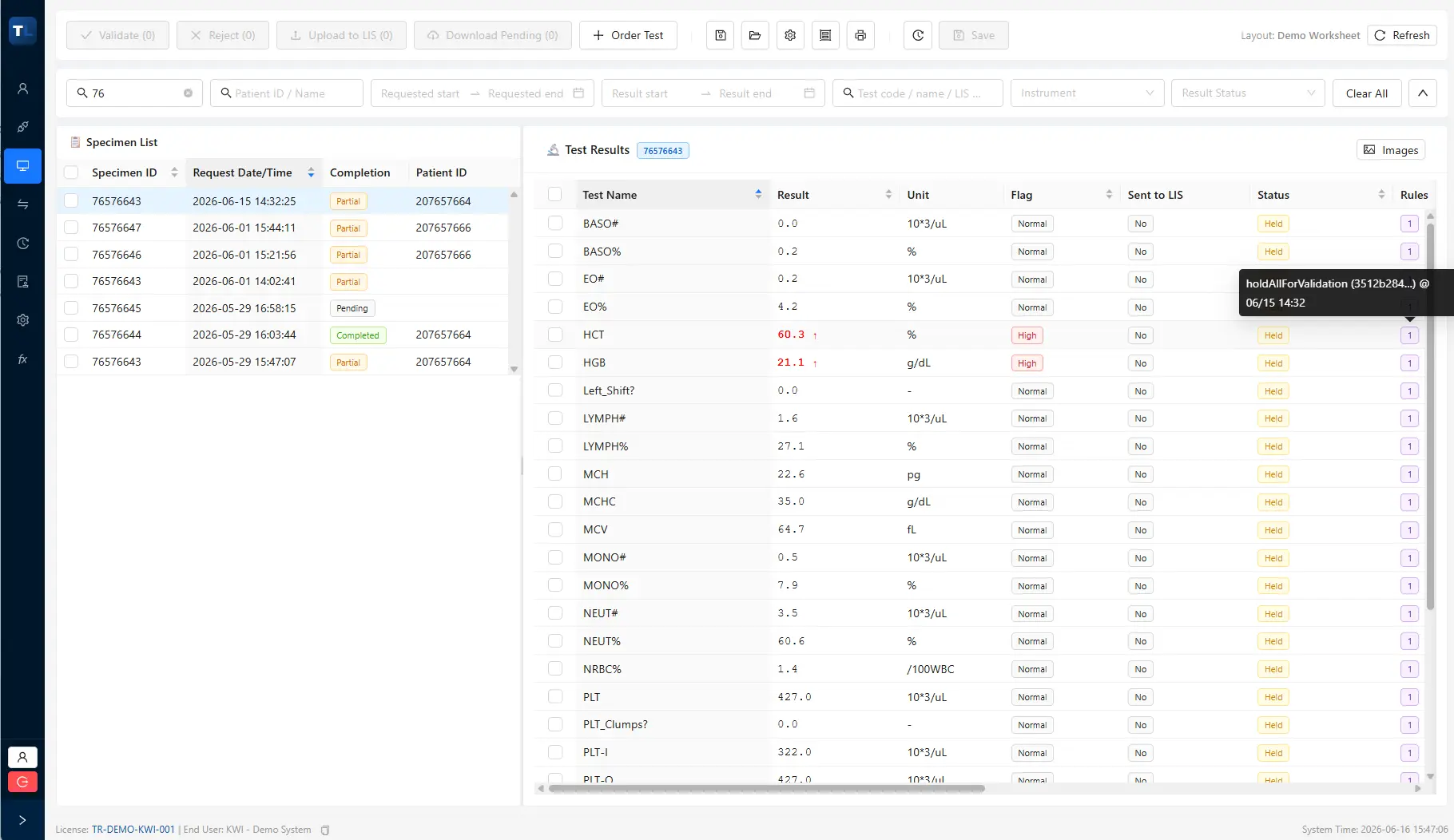Click the Reject (0) button
Viewport: 1454px width, 840px height.
coord(223,35)
